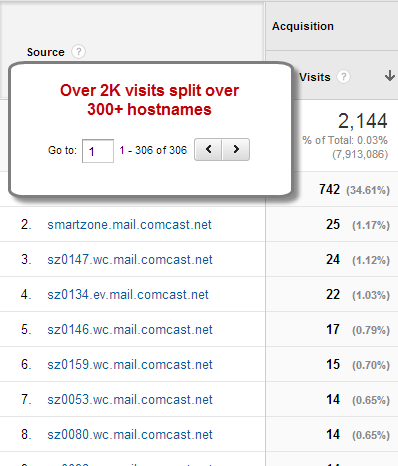Click the (0.70%) percentage value
This screenshot has height=466, width=398.
point(371,365)
